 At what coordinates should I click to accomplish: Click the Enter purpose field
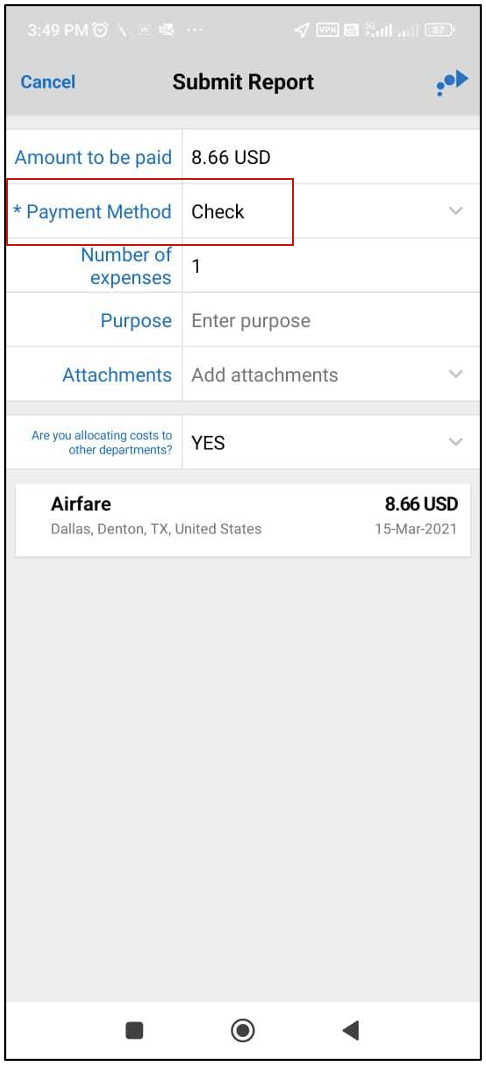[330, 320]
